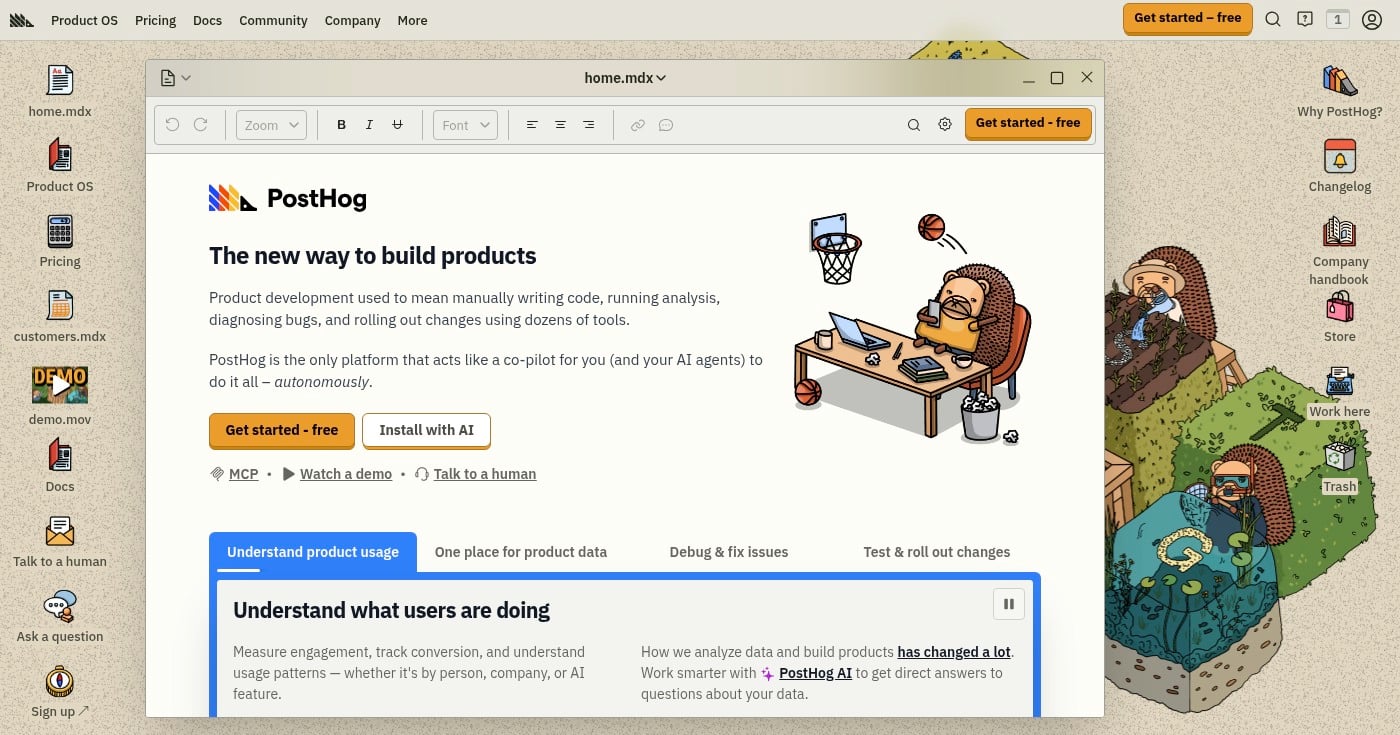Click Get started - free under the headline
This screenshot has width=1400, height=735.
coord(282,430)
